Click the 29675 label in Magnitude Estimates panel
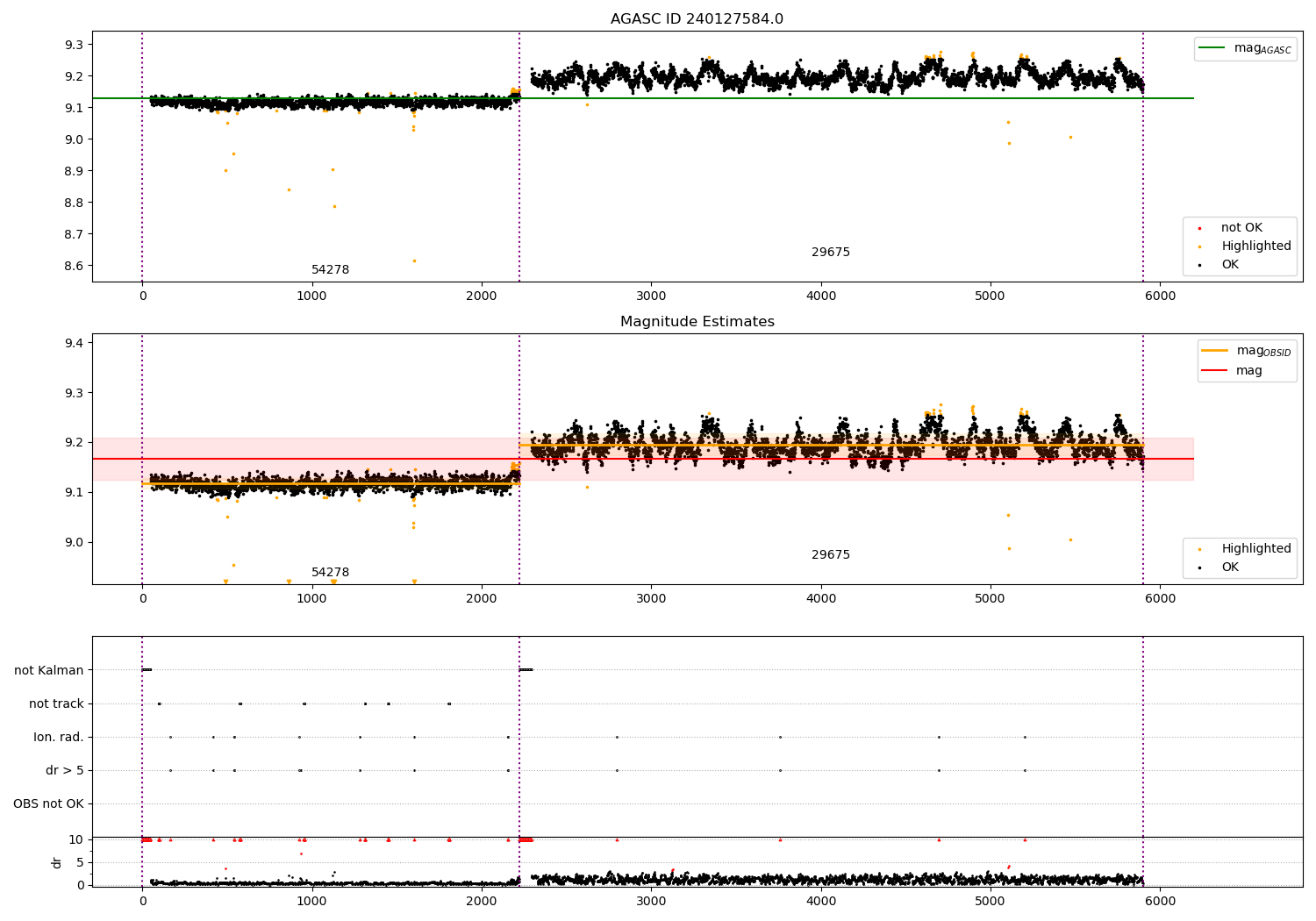 [830, 555]
